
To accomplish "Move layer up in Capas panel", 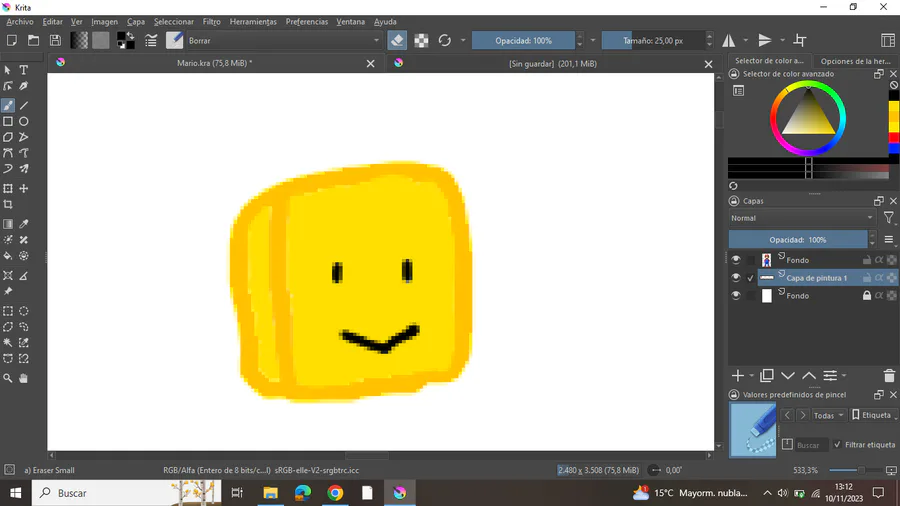I will [809, 376].
